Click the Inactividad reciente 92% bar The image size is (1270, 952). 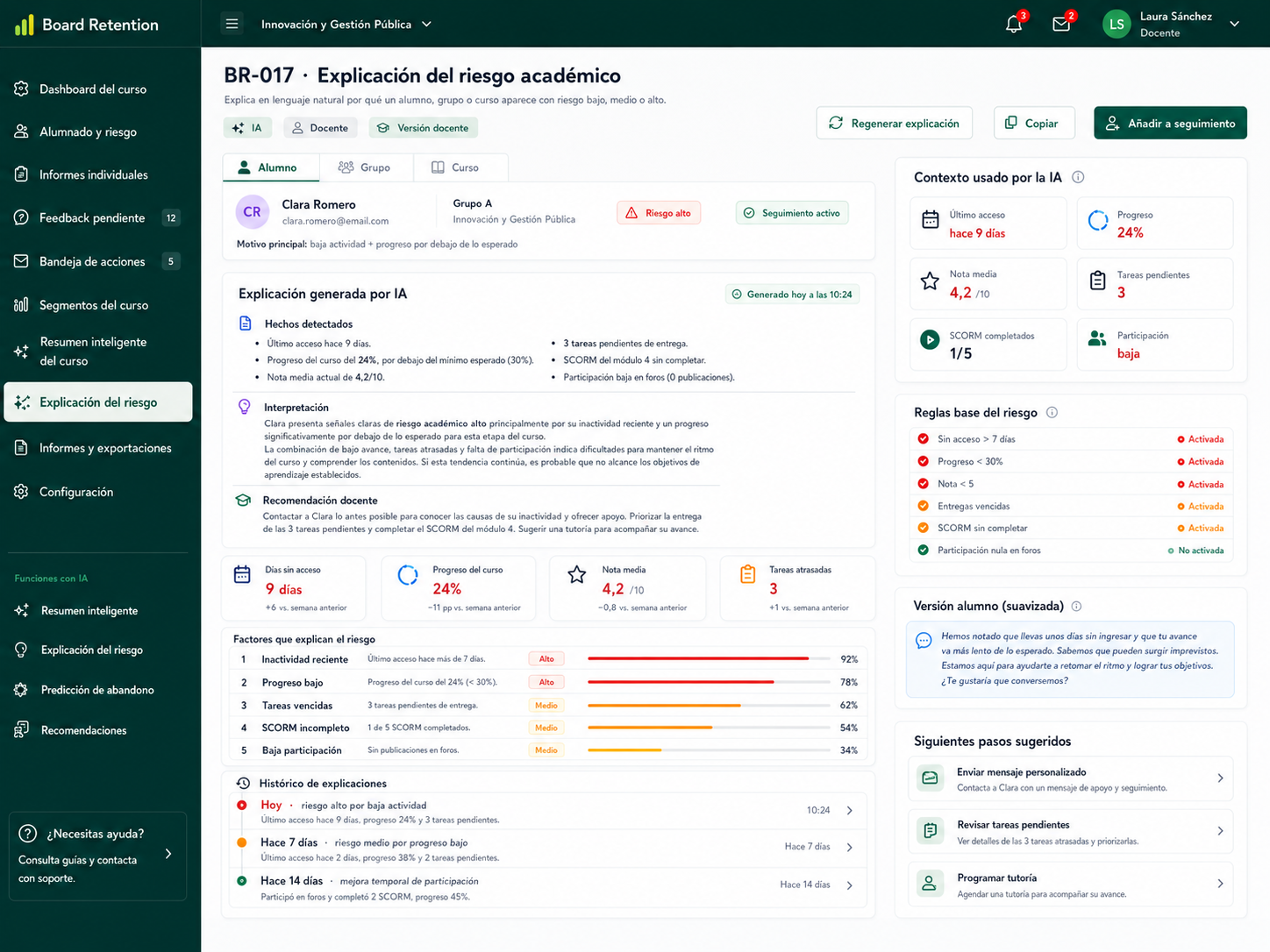pyautogui.click(x=709, y=658)
